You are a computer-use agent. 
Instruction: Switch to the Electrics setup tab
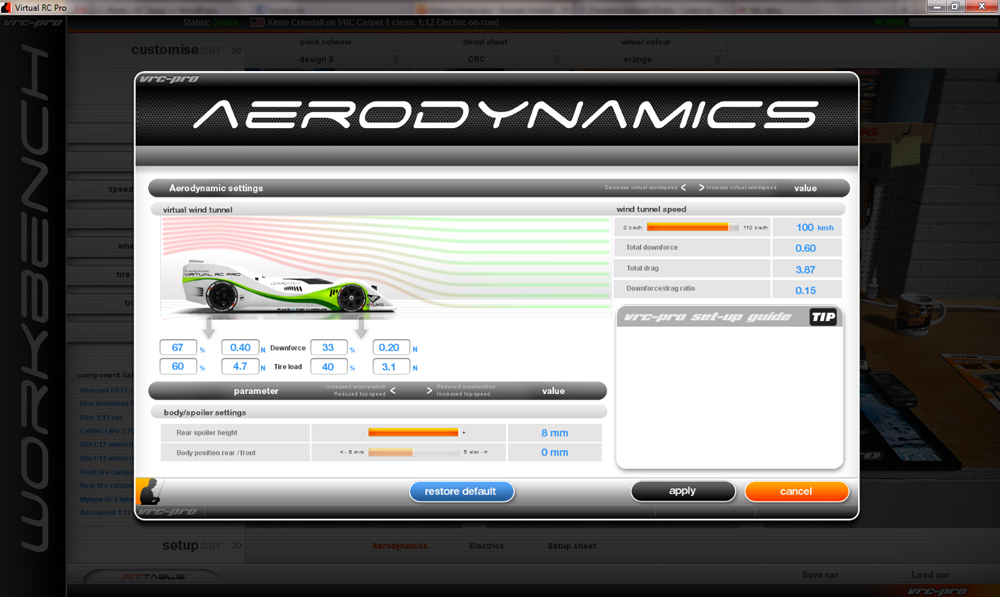coord(487,546)
